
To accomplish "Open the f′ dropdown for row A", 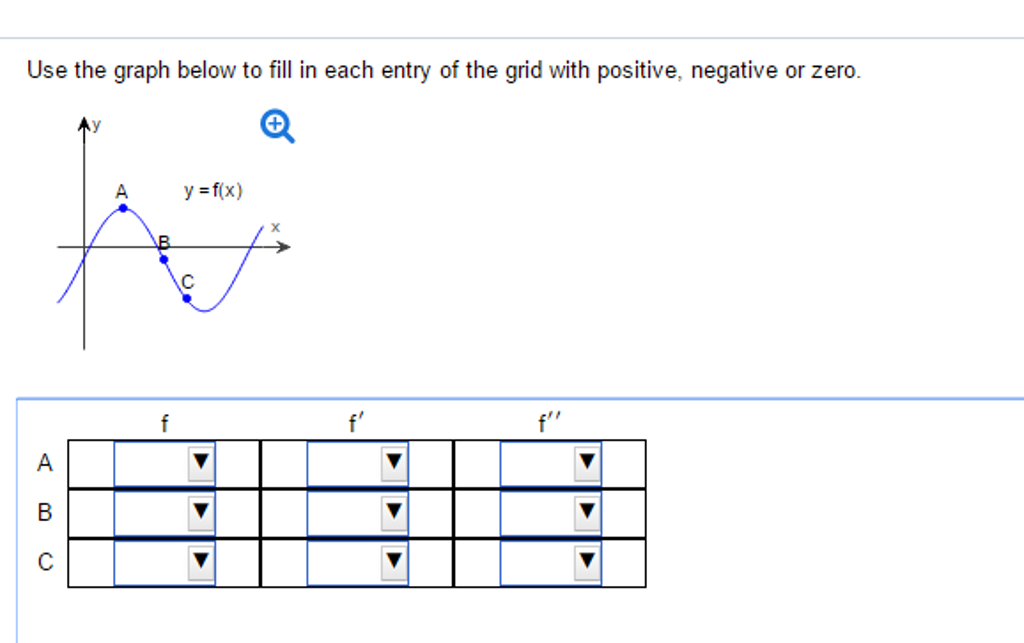I will (358, 463).
